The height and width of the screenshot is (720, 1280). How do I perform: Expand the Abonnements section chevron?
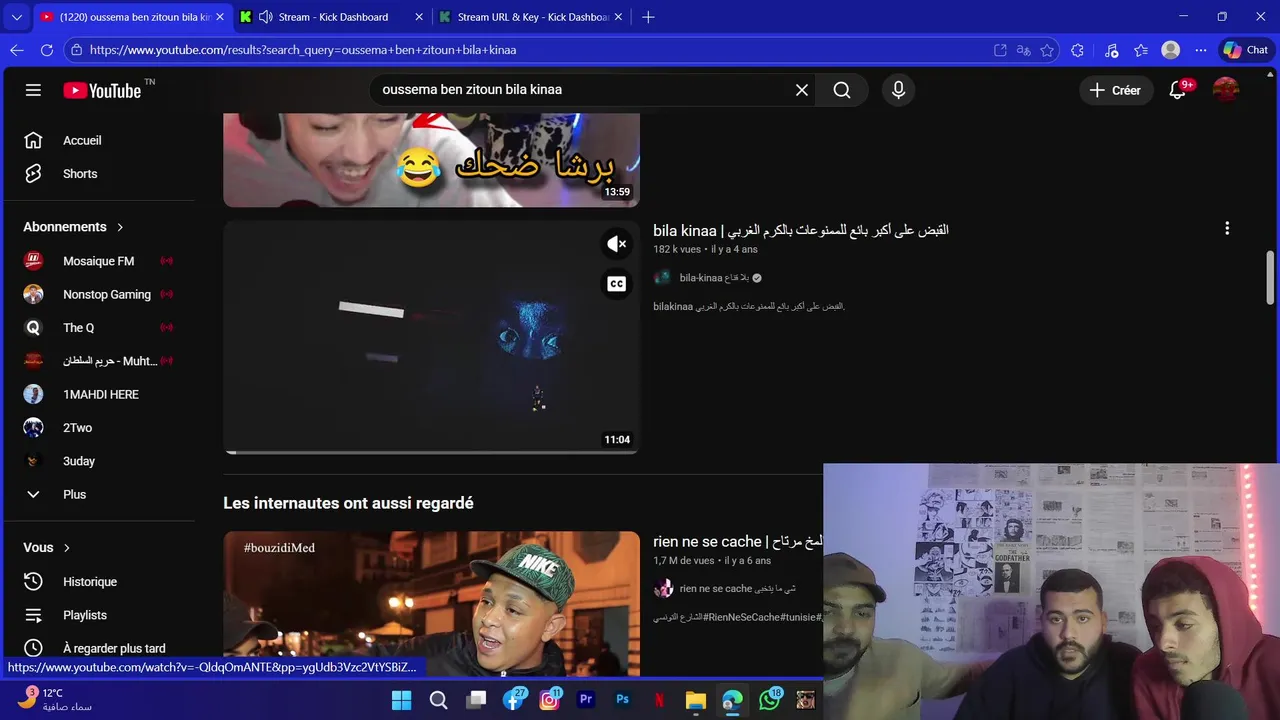[120, 227]
